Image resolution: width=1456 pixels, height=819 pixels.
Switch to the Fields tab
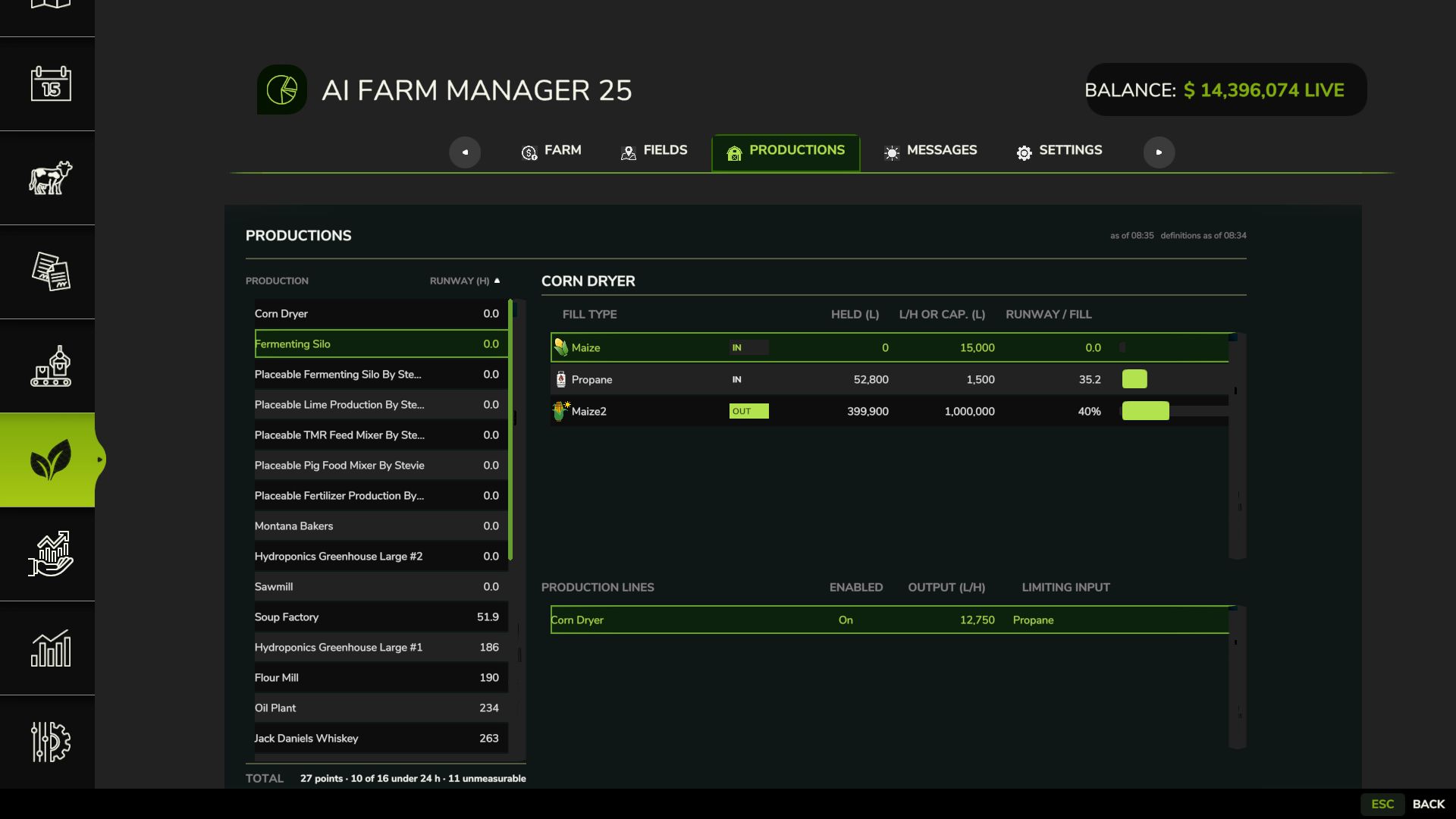click(654, 151)
